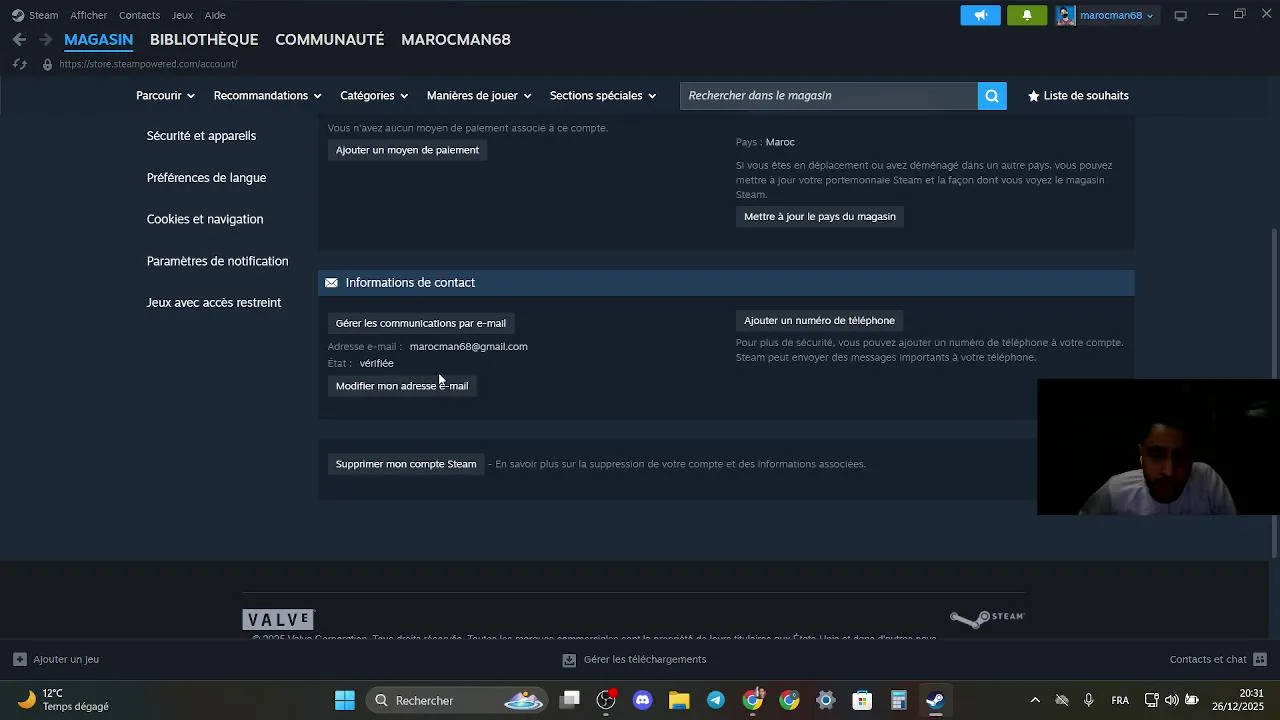Open the Contacts menu
1280x720 pixels.
click(x=139, y=15)
